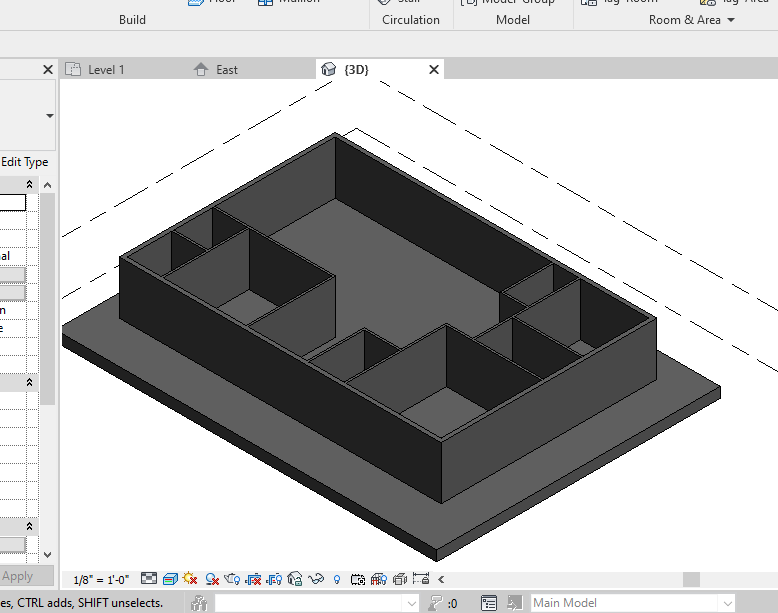Screen dimensions: 778x613
Task: Click the horizontal view scrollbar thumb
Action: [691, 579]
